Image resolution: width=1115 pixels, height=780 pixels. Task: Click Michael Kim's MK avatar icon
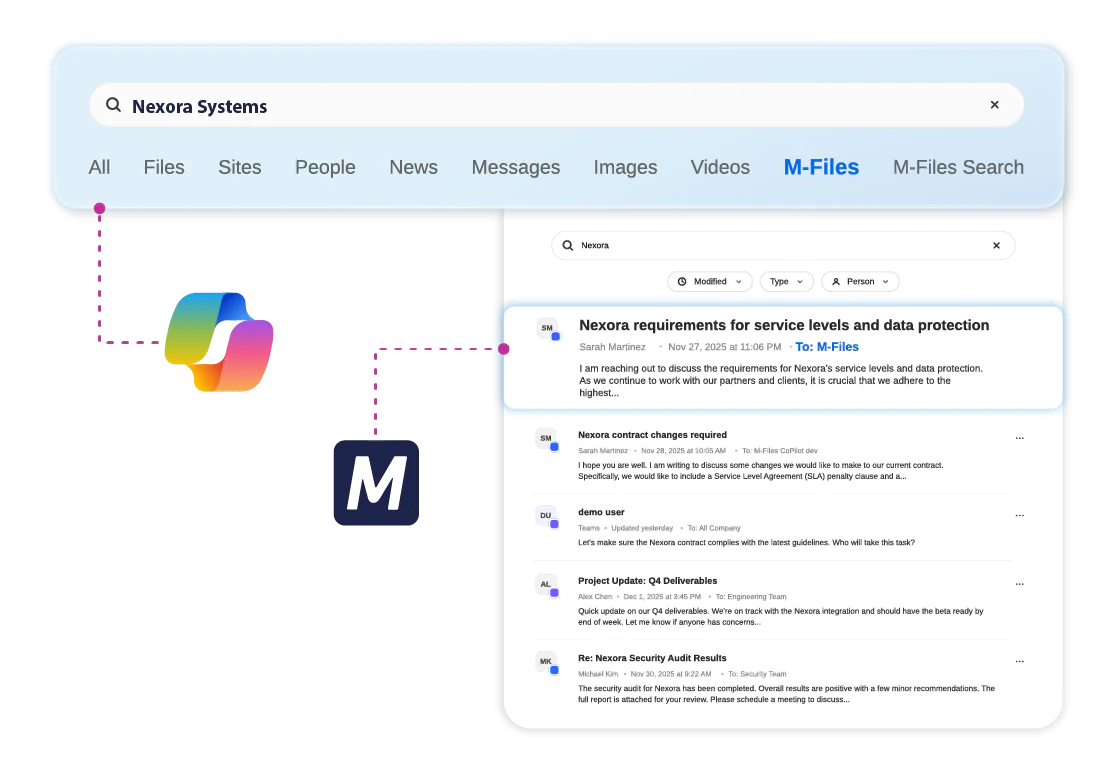pos(546,662)
